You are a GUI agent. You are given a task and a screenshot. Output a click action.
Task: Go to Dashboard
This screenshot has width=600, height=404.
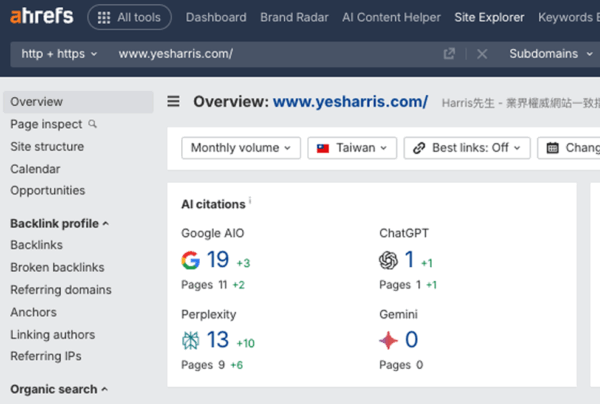point(216,17)
